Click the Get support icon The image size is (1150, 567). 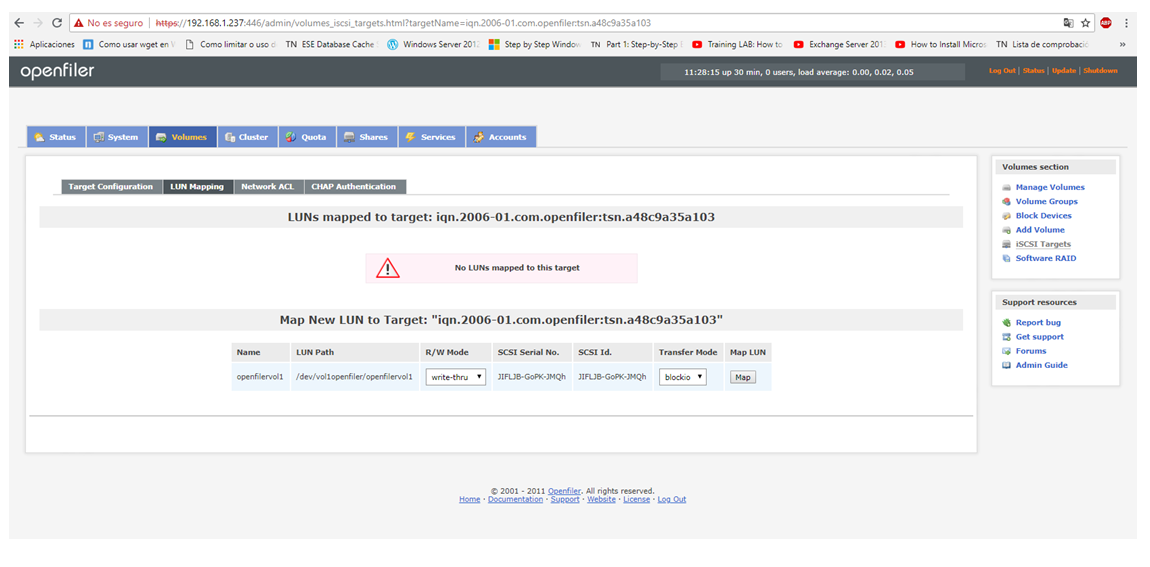(x=1007, y=337)
